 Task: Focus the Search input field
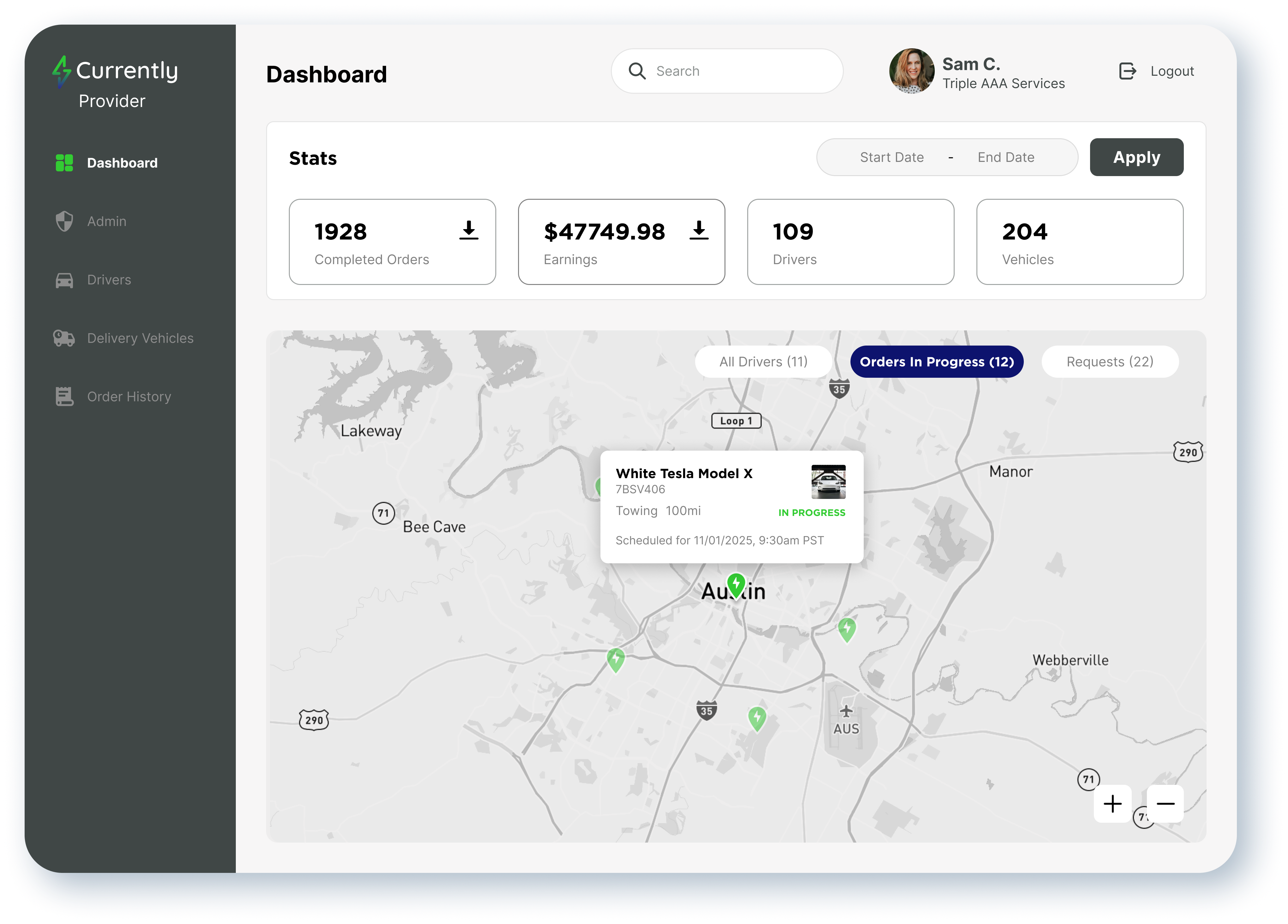tap(727, 71)
